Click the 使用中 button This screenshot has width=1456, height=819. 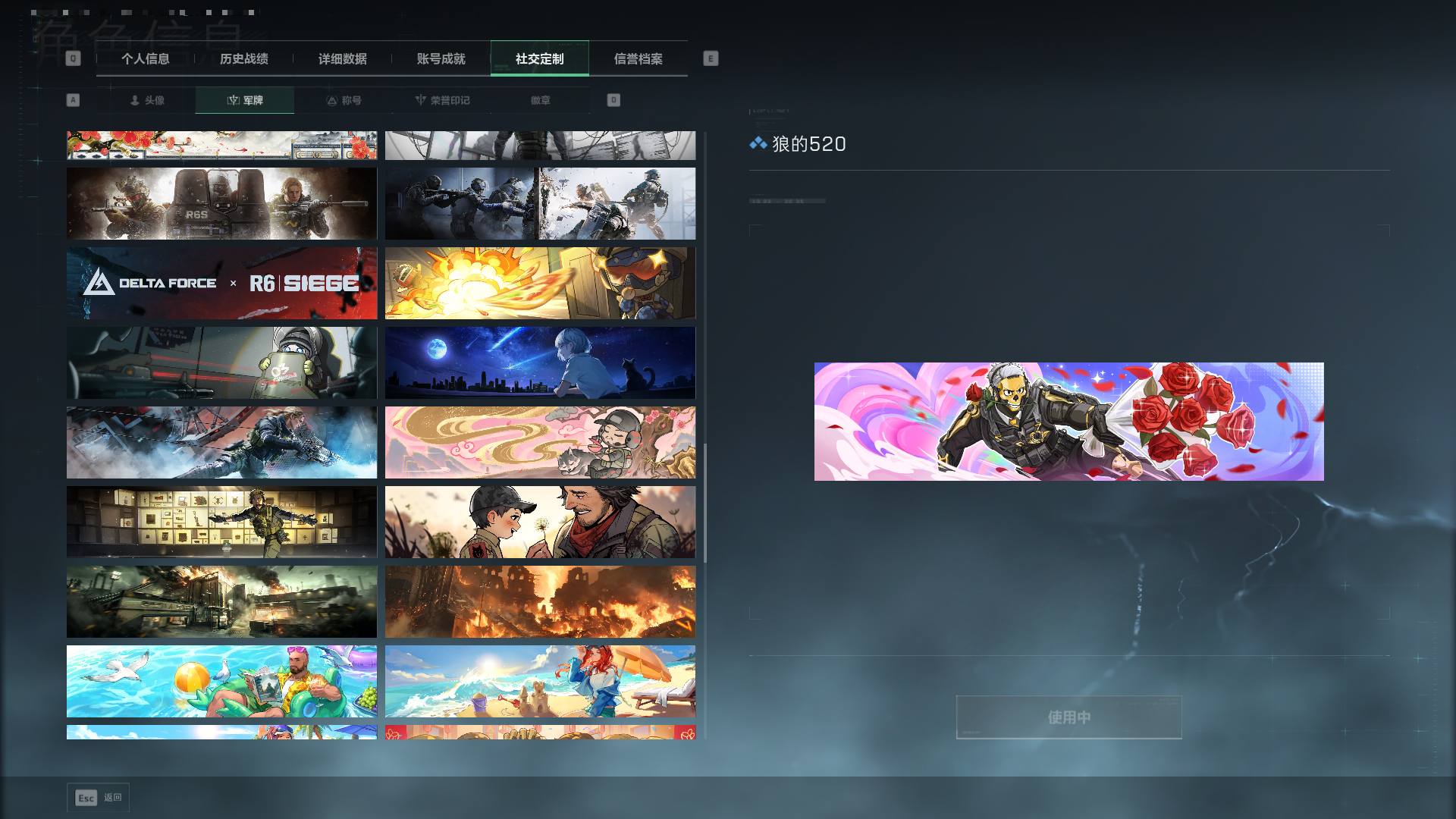[x=1068, y=717]
